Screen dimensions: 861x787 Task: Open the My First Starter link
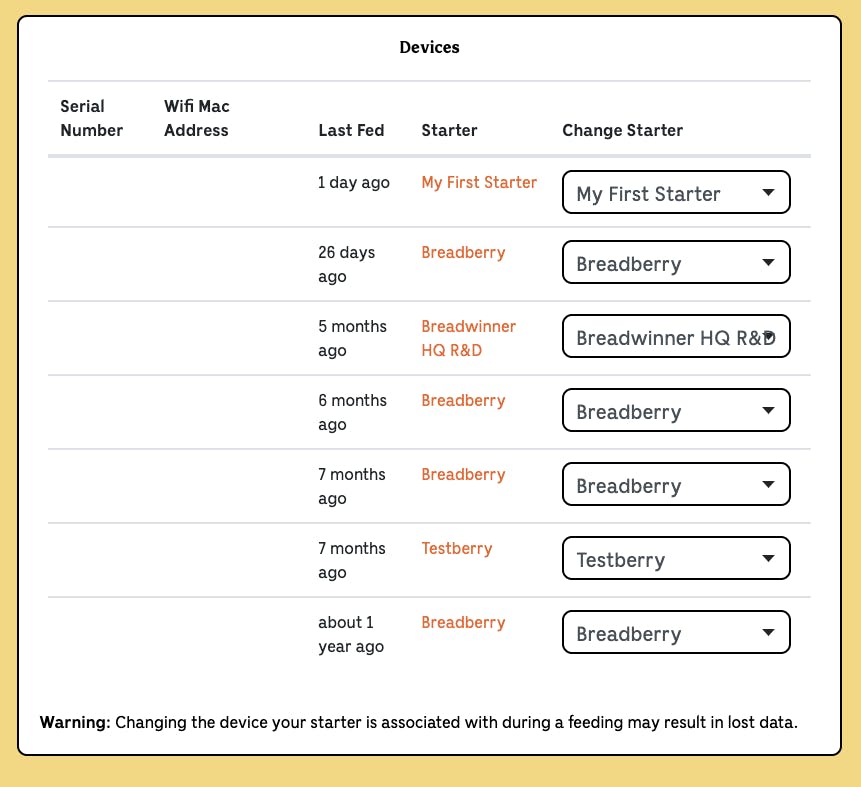pyautogui.click(x=479, y=183)
